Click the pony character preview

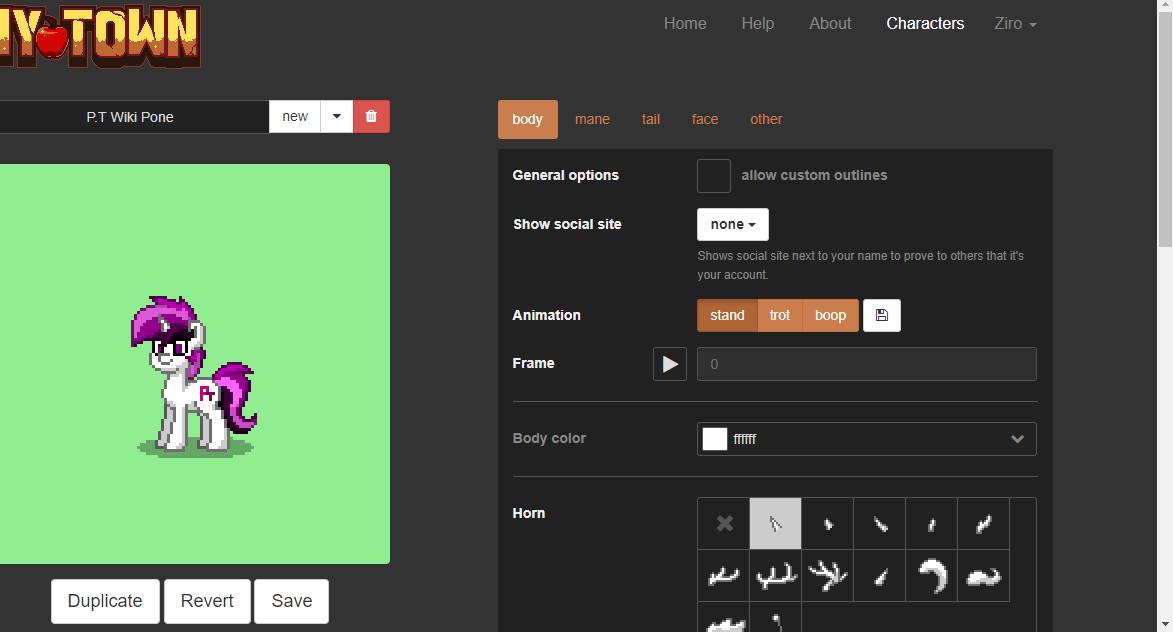[x=195, y=374]
